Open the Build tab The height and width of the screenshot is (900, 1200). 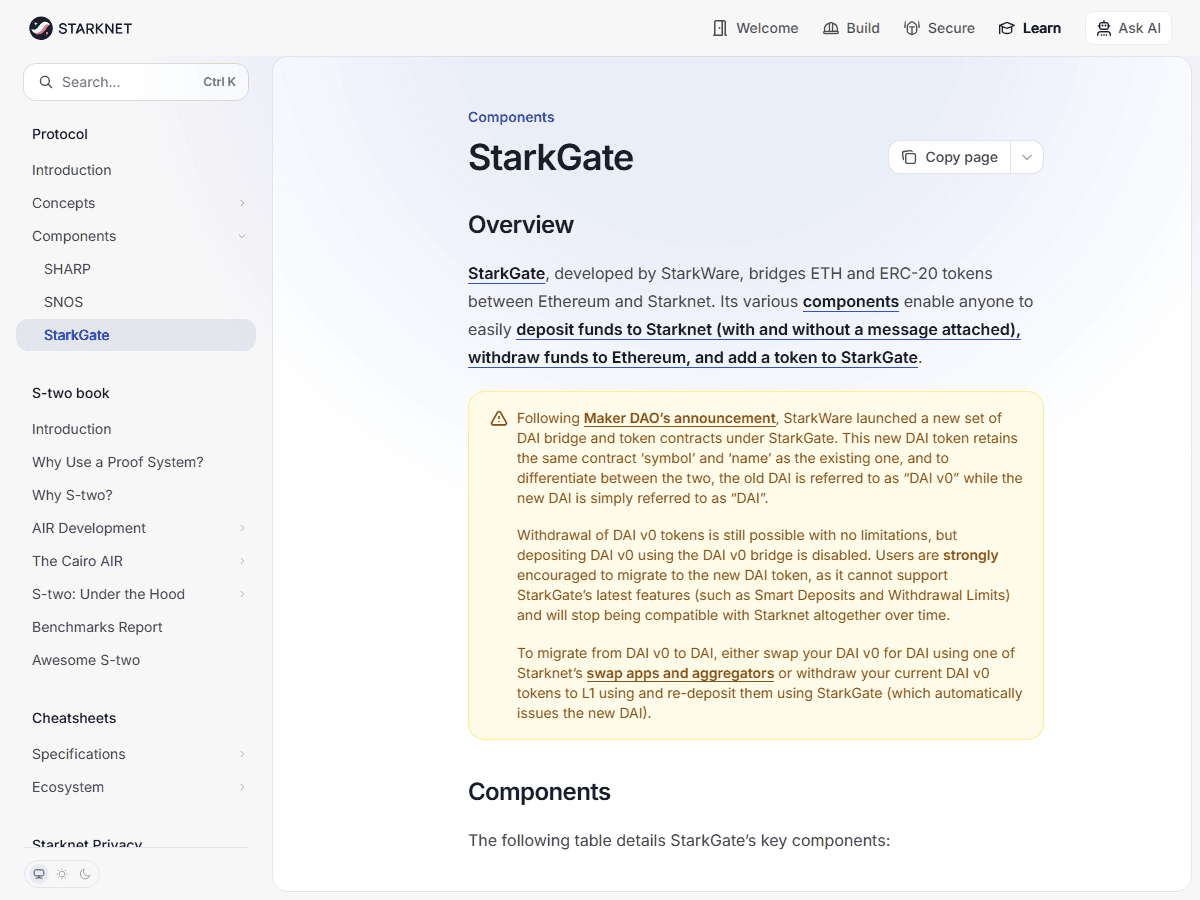coord(851,28)
